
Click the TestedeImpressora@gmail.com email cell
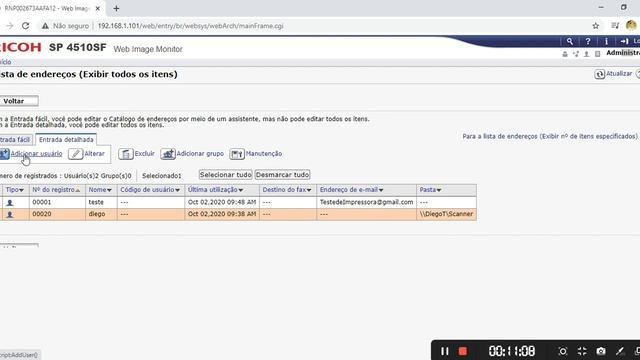(367, 202)
